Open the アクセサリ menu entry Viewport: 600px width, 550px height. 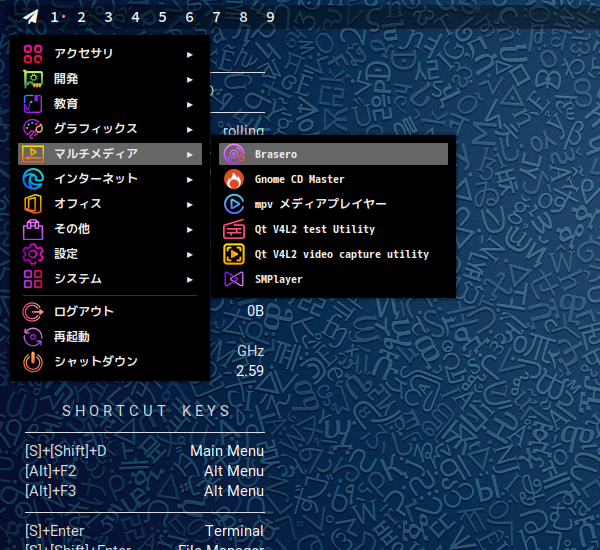pyautogui.click(x=110, y=54)
